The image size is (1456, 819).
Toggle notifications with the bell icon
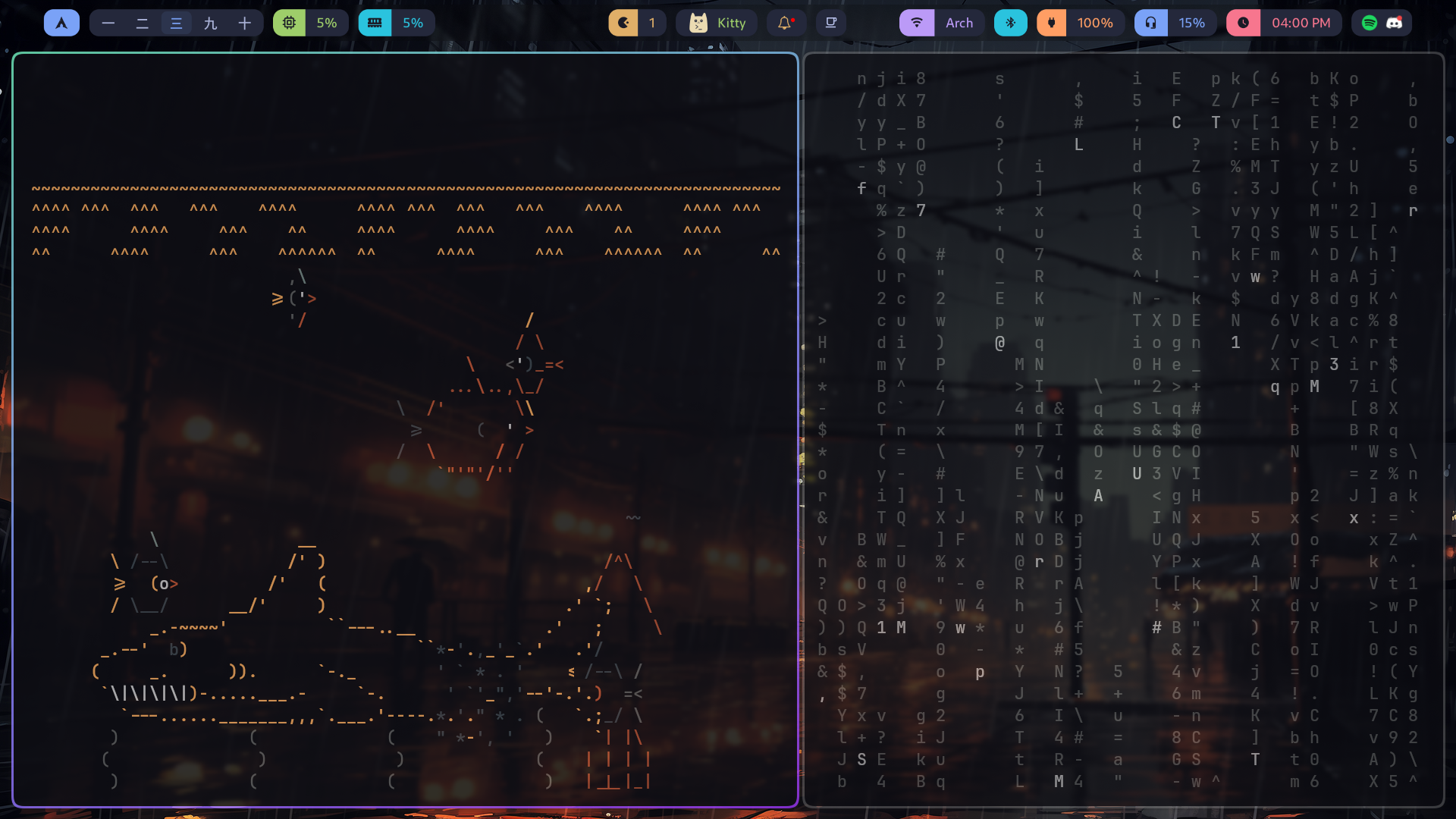(x=785, y=23)
